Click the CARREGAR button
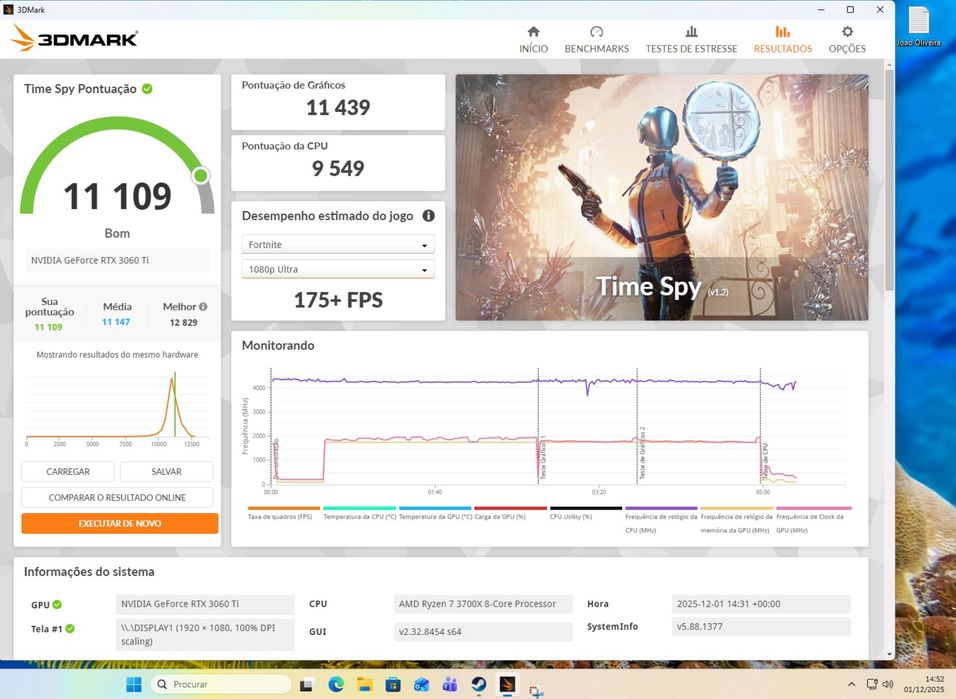The height and width of the screenshot is (699, 956). [68, 471]
